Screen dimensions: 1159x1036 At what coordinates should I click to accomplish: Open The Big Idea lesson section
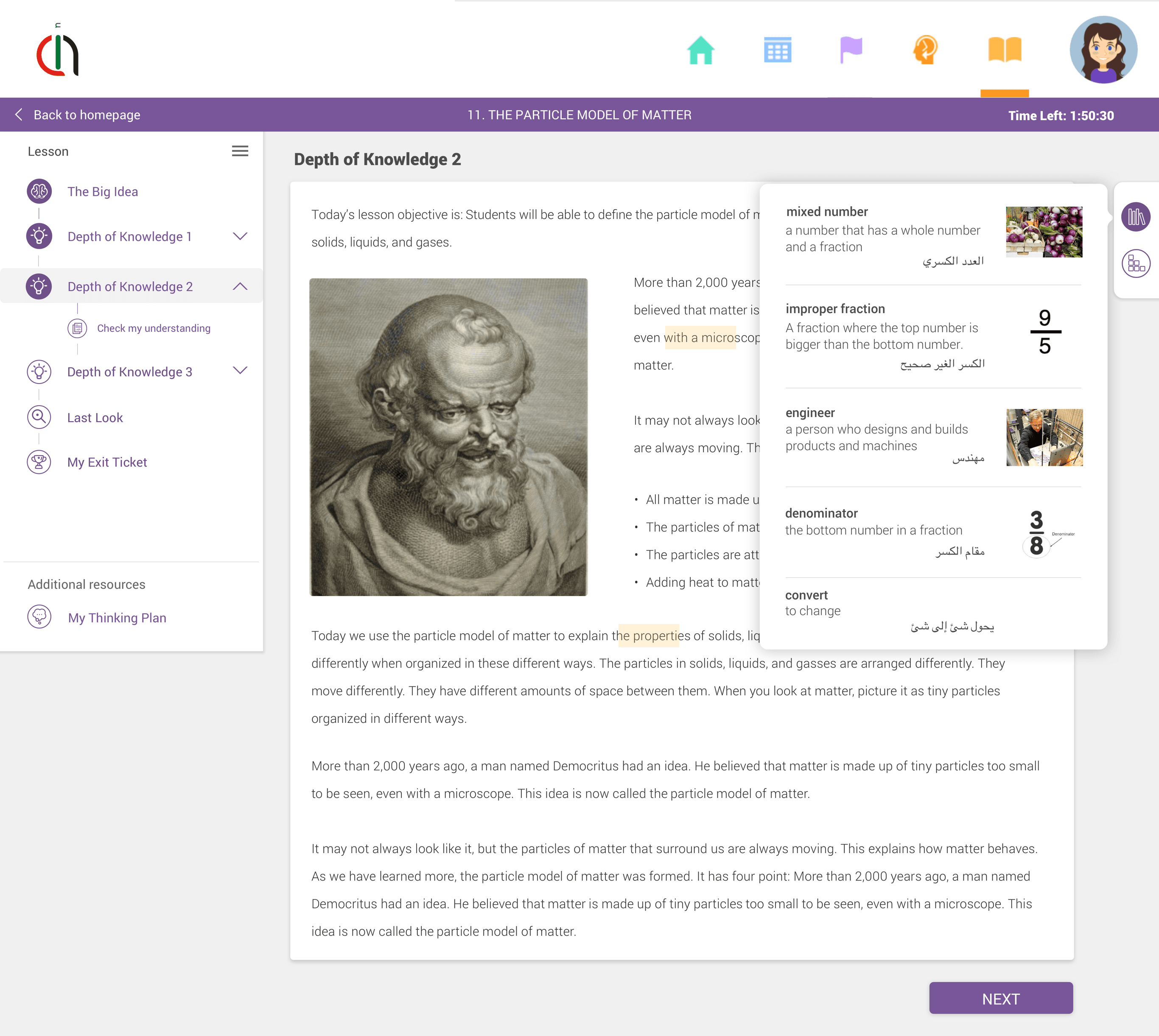point(103,192)
